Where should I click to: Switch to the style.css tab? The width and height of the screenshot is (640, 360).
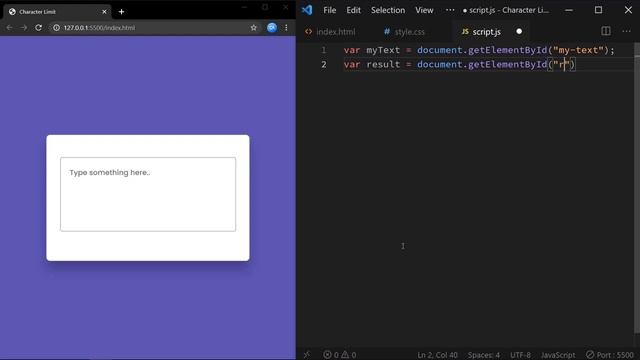pos(404,31)
